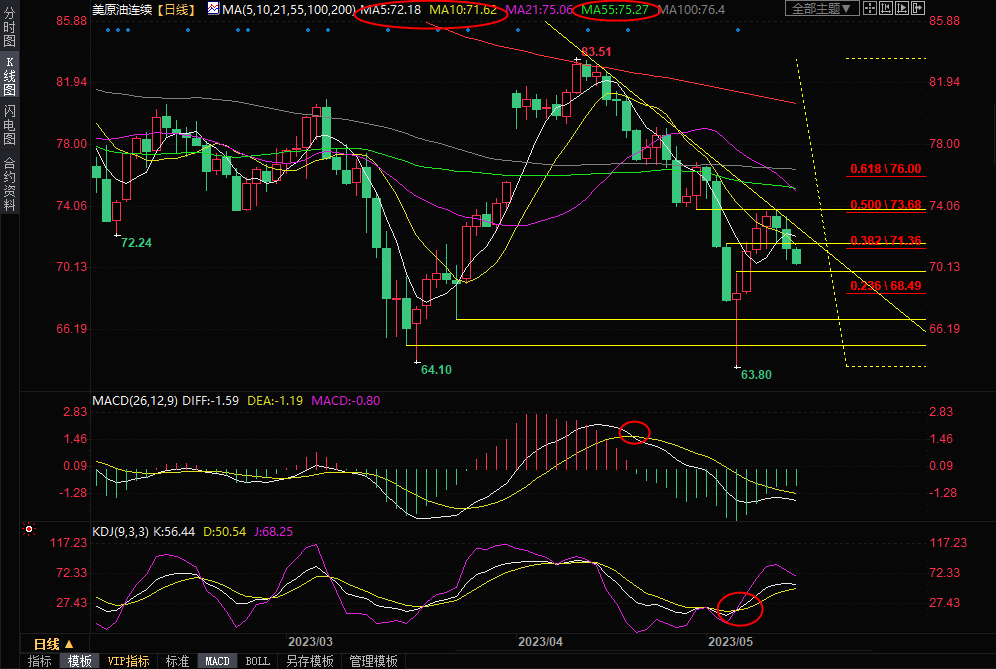The width and height of the screenshot is (996, 669).
Task: Toggle the MACD indicator template
Action: click(217, 661)
